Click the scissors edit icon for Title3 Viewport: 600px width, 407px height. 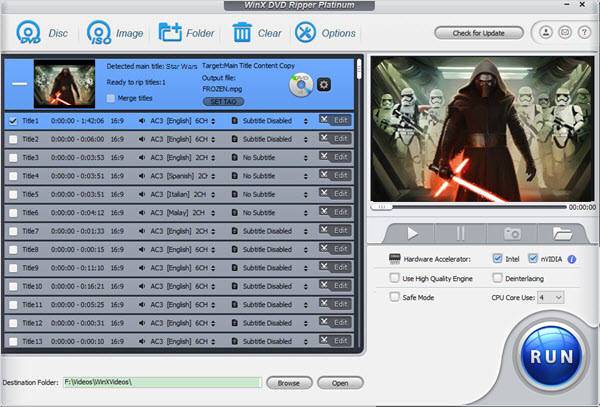(324, 156)
